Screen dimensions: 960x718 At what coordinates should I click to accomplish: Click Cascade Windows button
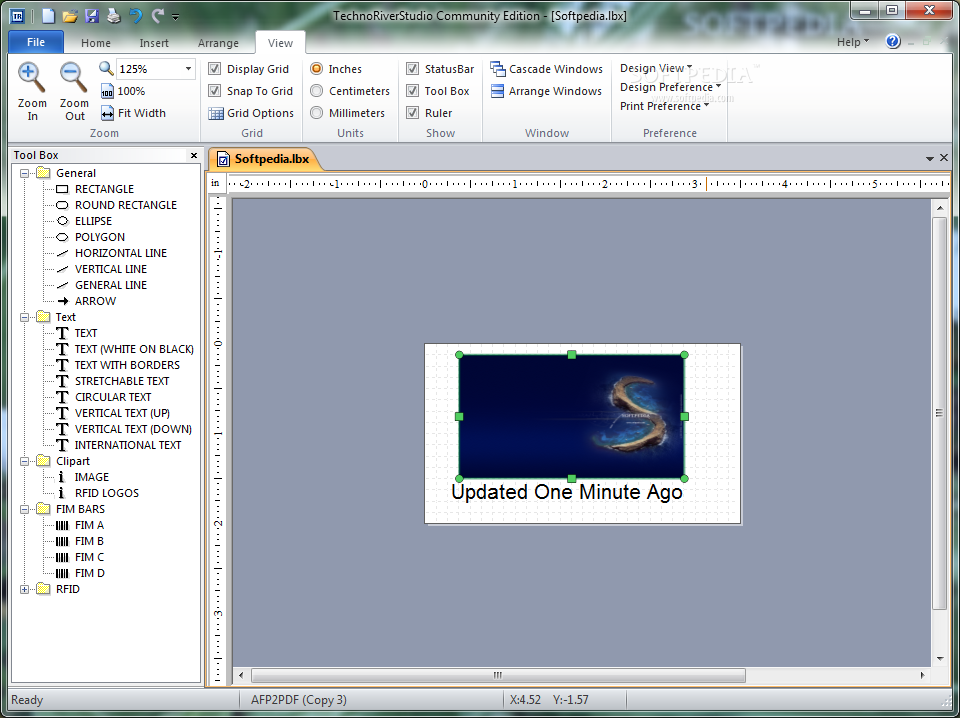coord(546,69)
